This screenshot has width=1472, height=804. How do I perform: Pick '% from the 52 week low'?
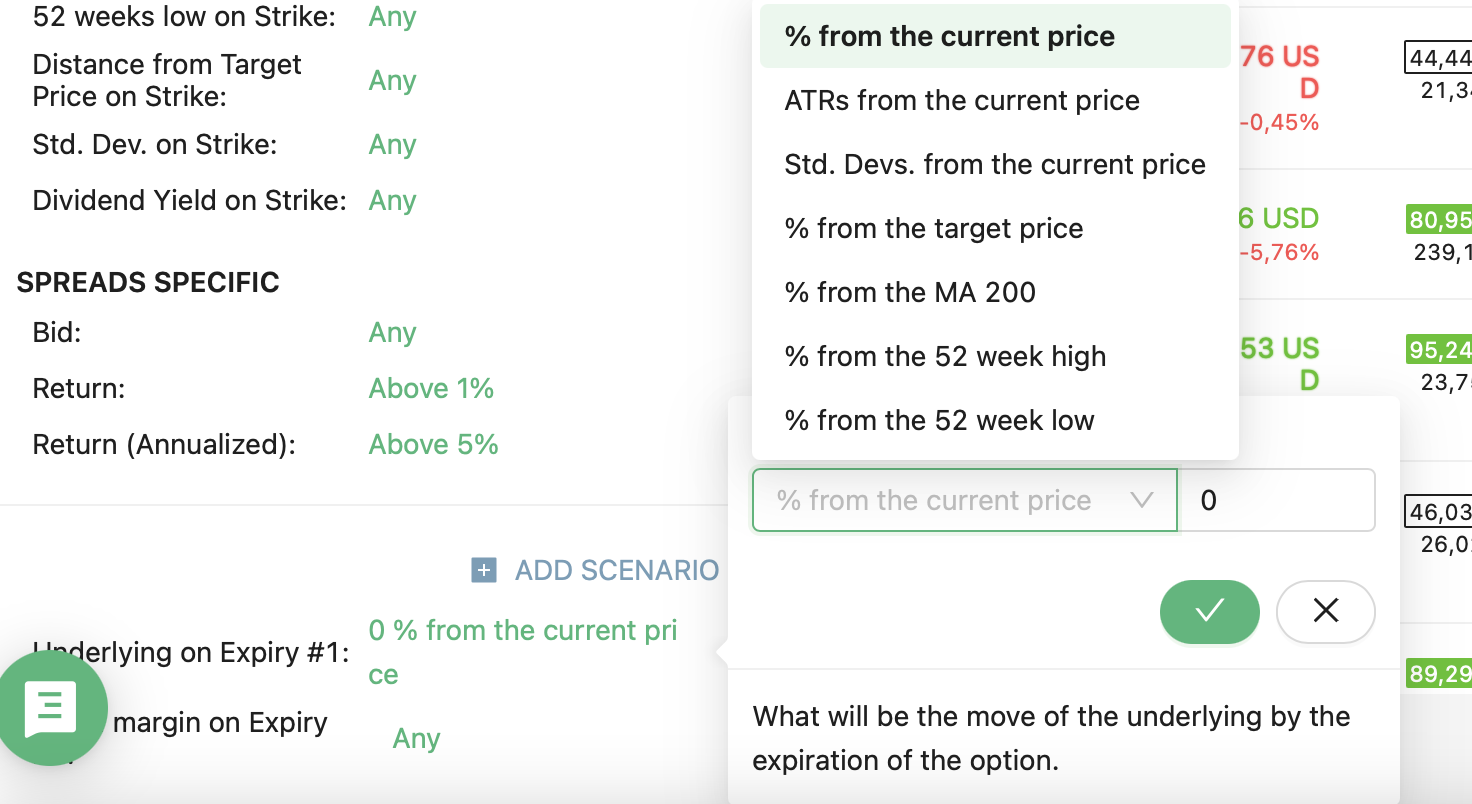coord(939,421)
